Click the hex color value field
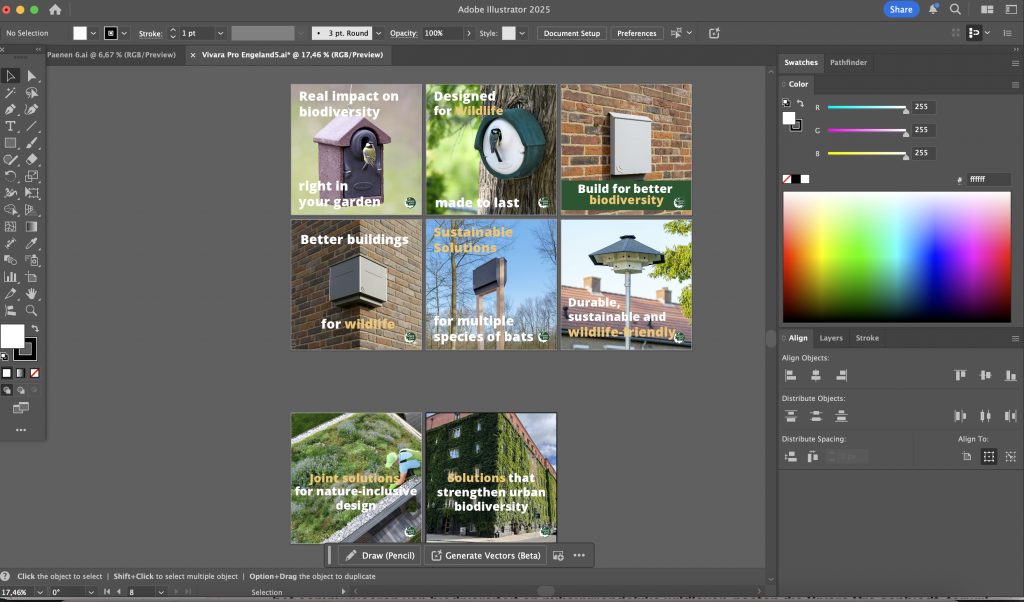Image resolution: width=1024 pixels, height=602 pixels. coord(986,179)
